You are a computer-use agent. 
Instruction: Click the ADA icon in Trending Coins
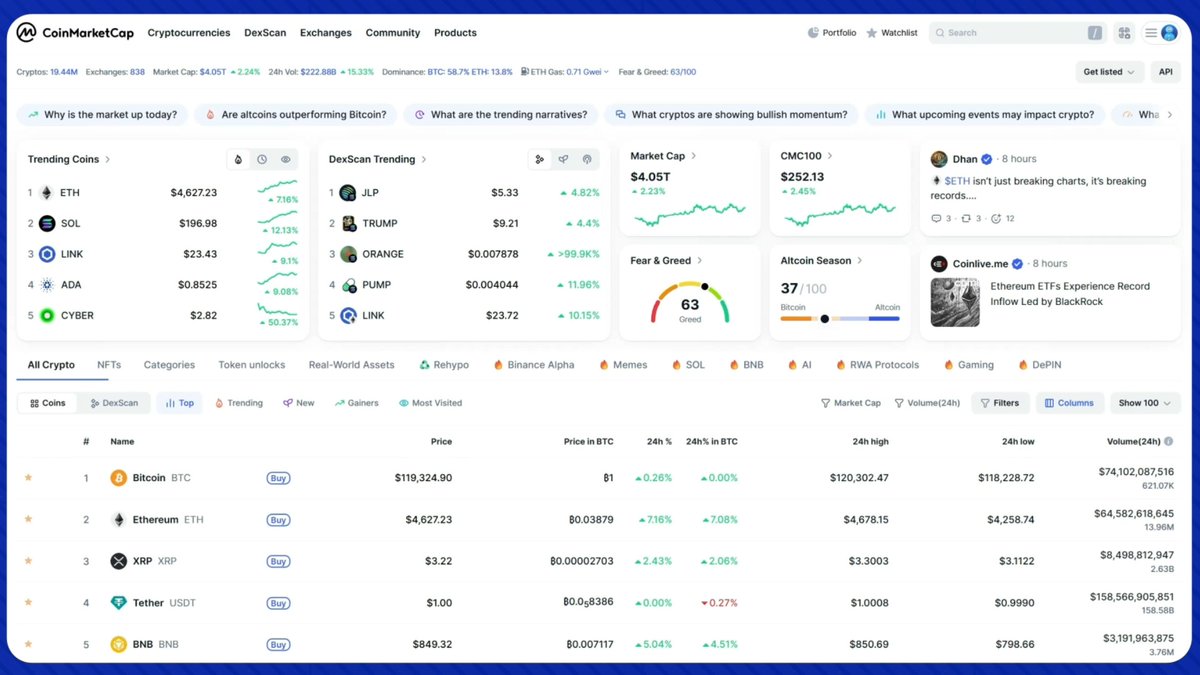[47, 285]
